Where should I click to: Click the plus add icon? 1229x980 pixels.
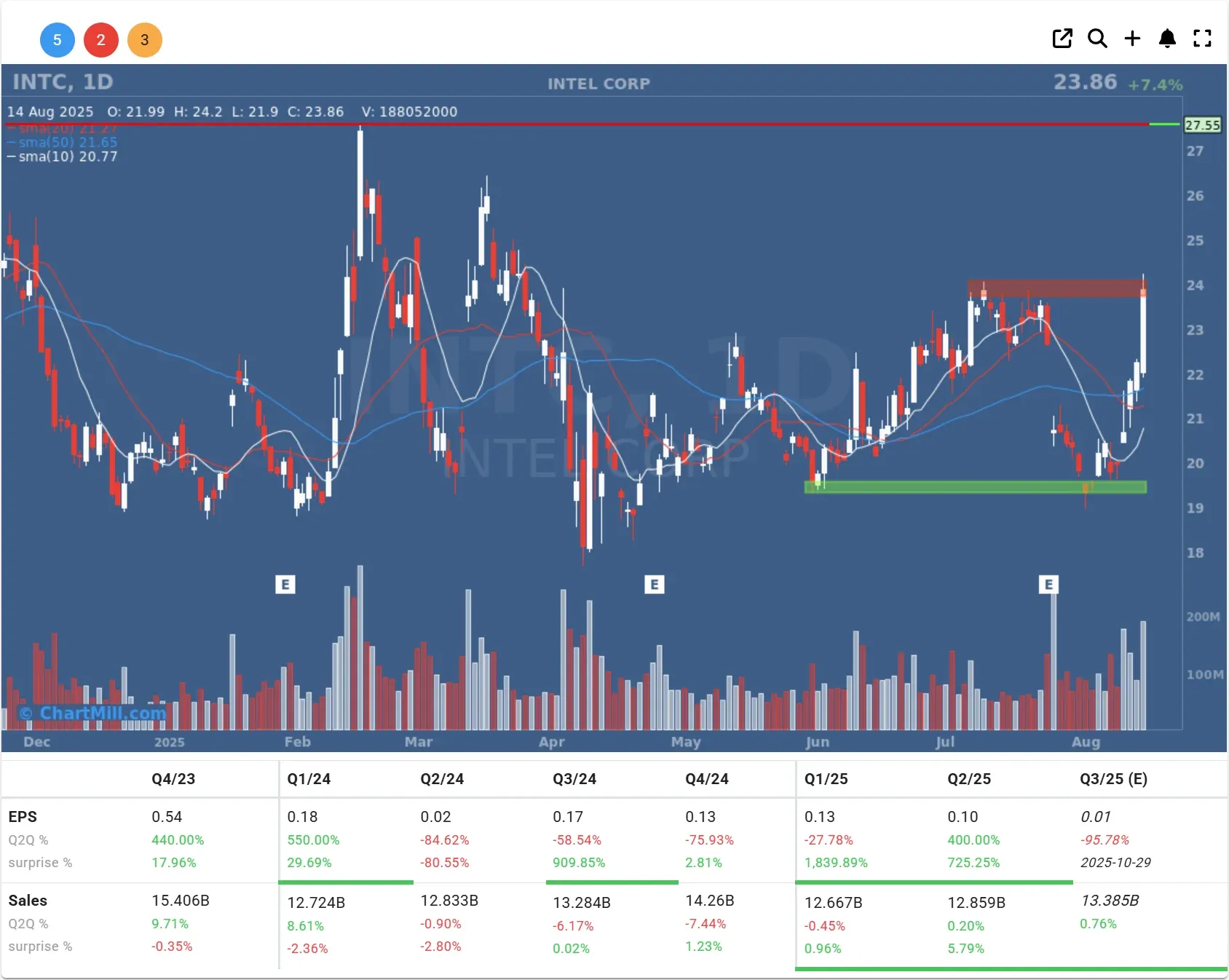(1132, 39)
